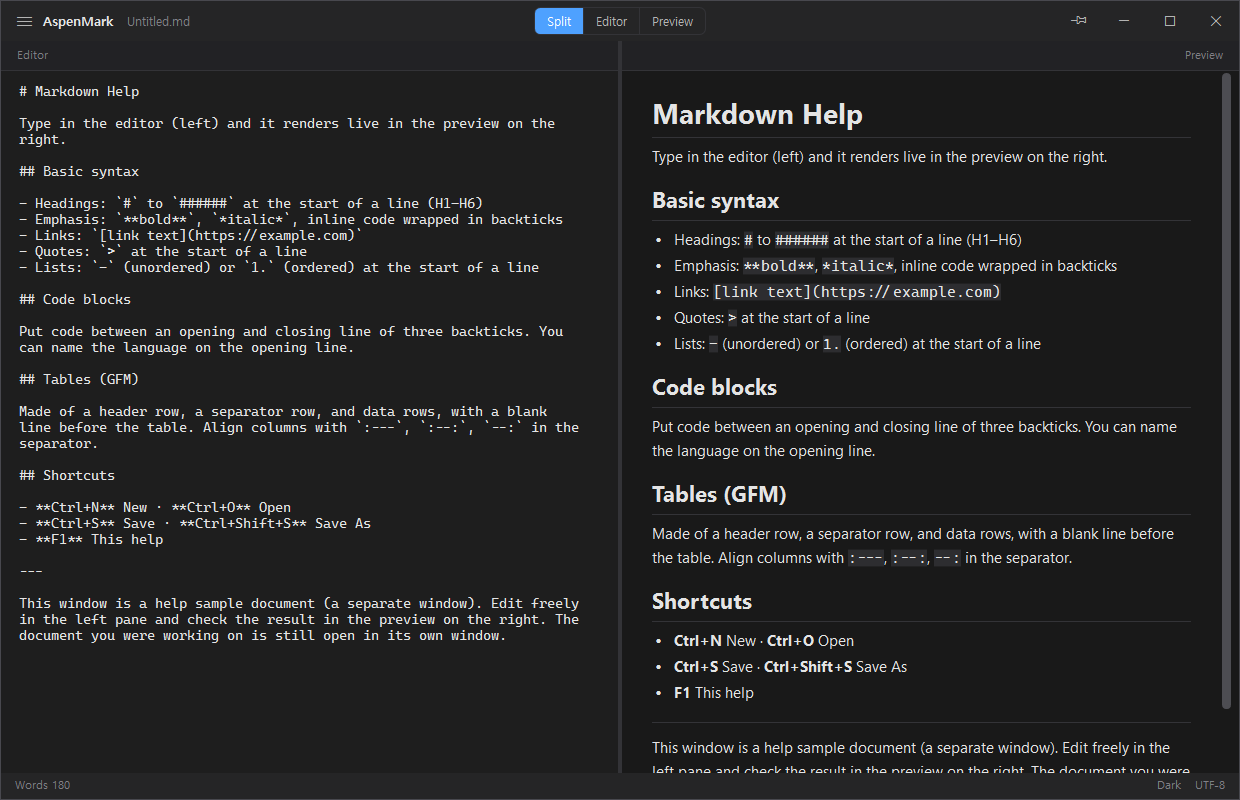Image resolution: width=1240 pixels, height=800 pixels.
Task: Click the pin window icon in title bar
Action: click(x=1078, y=21)
